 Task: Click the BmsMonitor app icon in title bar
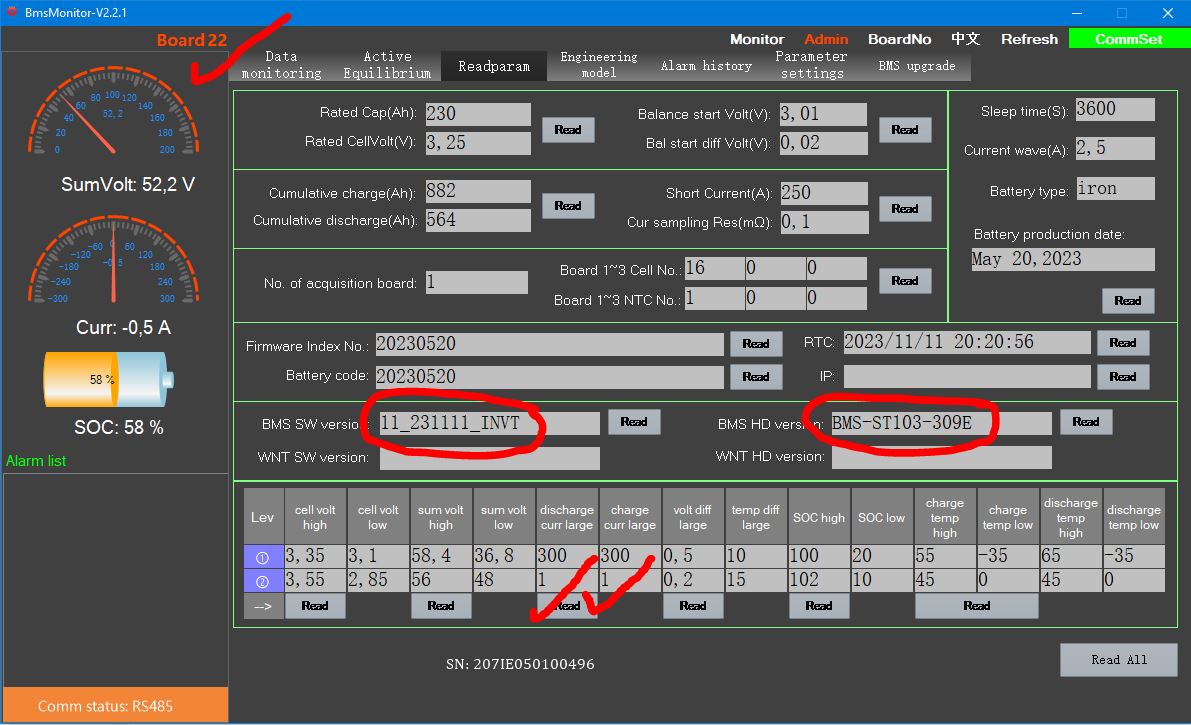tap(12, 12)
